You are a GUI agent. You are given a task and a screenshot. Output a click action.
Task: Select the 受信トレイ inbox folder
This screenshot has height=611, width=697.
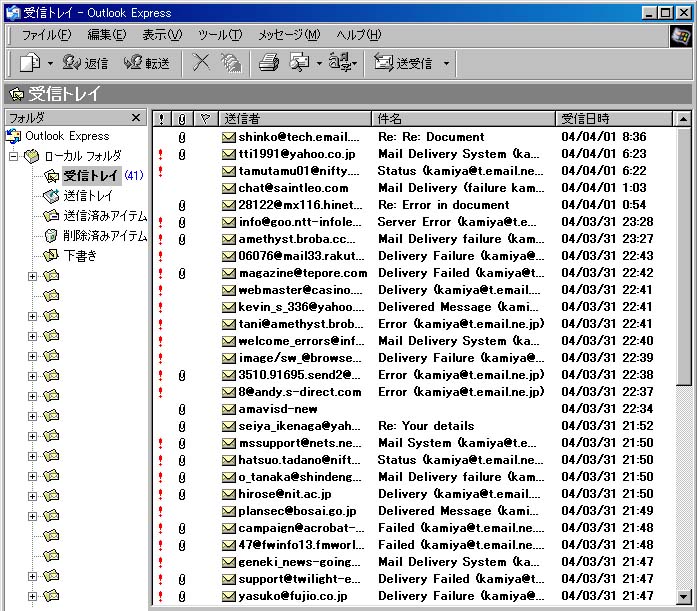point(91,176)
